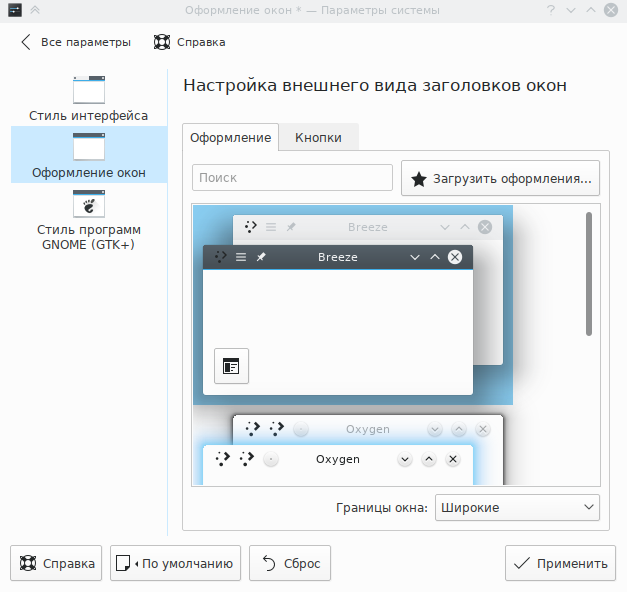627x592 pixels.
Task: Click the Breeze configure button icon
Action: coord(231,366)
